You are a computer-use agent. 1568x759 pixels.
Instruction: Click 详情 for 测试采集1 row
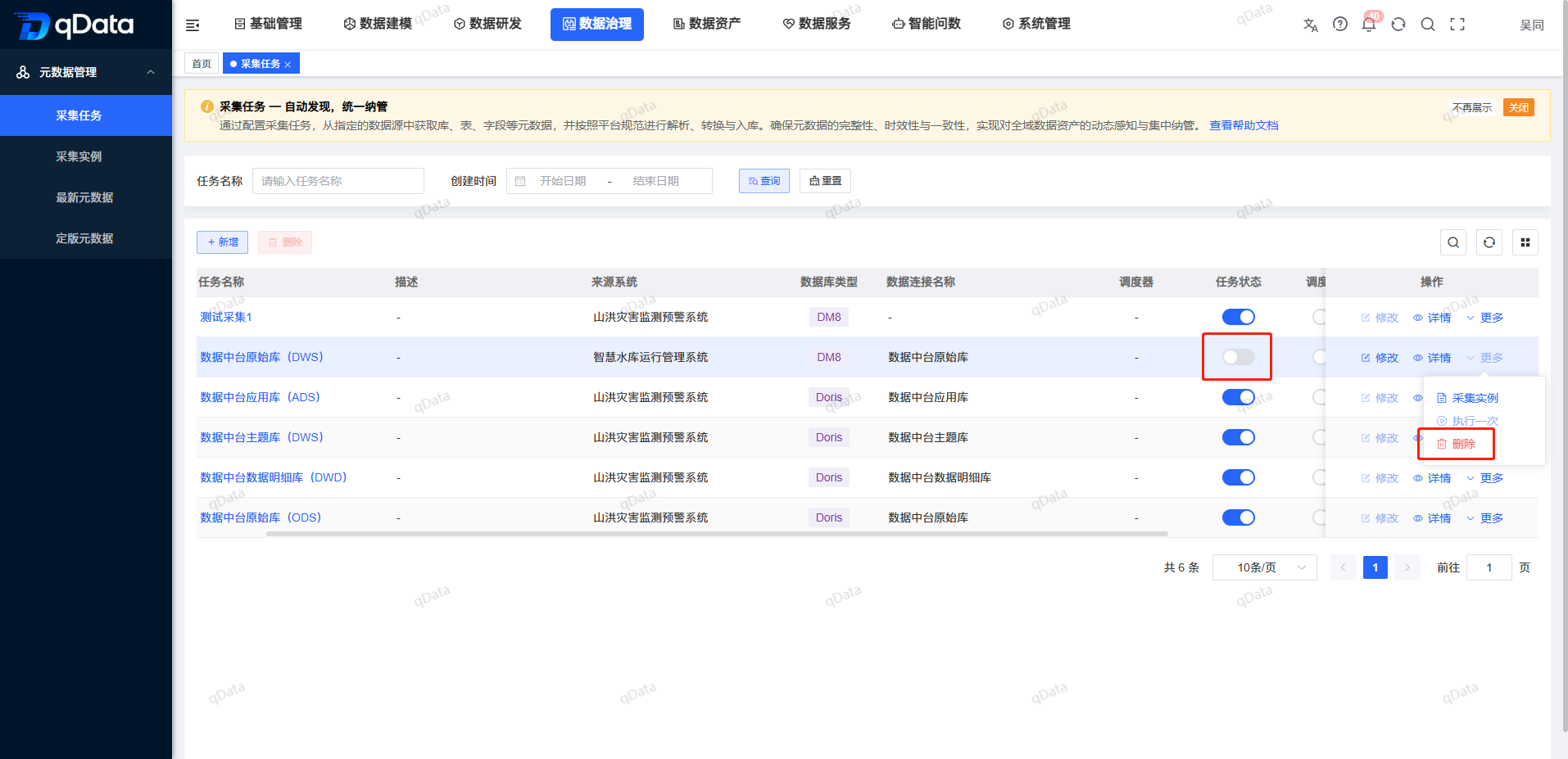(1432, 318)
